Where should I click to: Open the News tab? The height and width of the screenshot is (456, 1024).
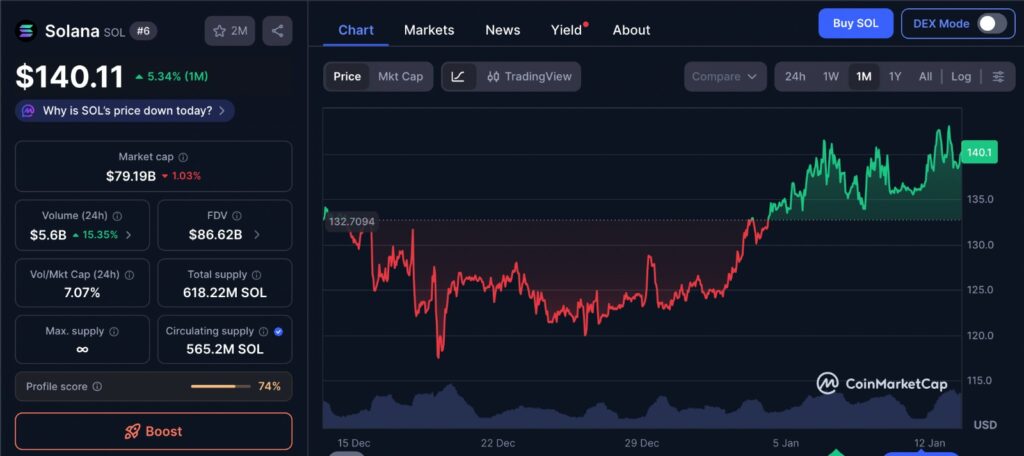pyautogui.click(x=502, y=30)
